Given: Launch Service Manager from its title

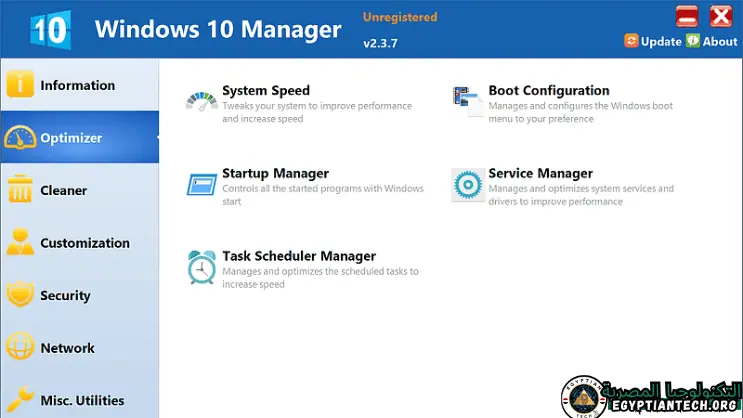Looking at the screenshot, I should click(x=540, y=173).
